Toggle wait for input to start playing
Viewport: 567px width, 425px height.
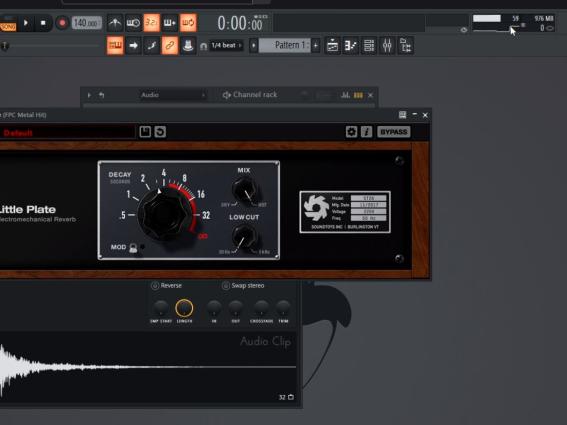133,23
